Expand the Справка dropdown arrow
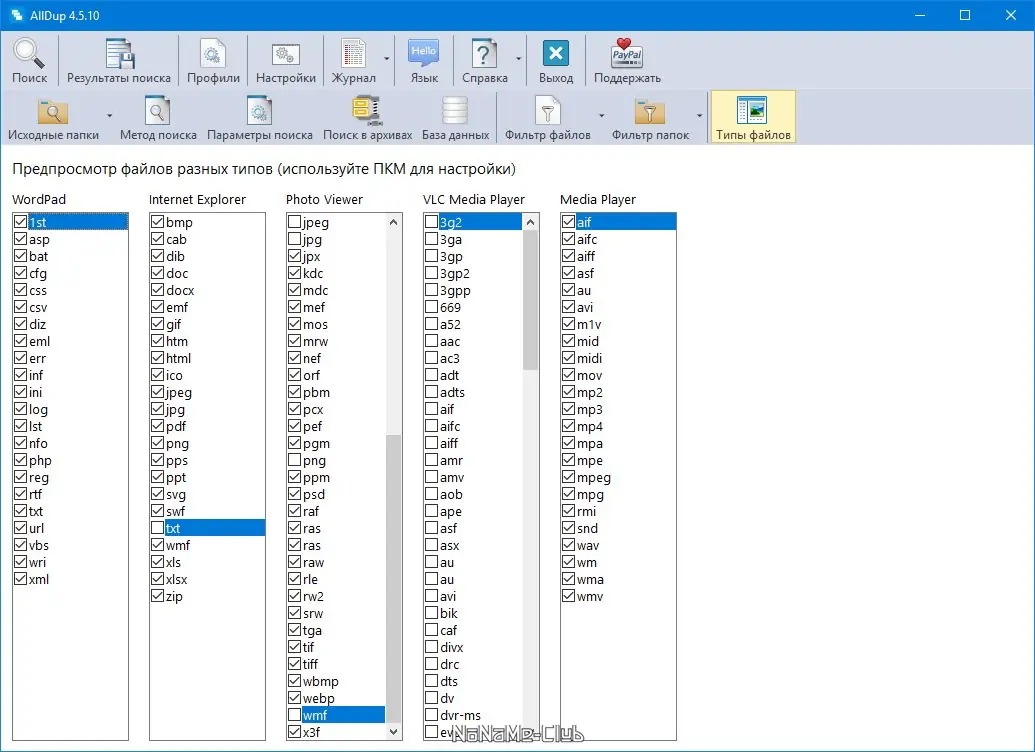Screen dimensions: 1035x752 518,59
